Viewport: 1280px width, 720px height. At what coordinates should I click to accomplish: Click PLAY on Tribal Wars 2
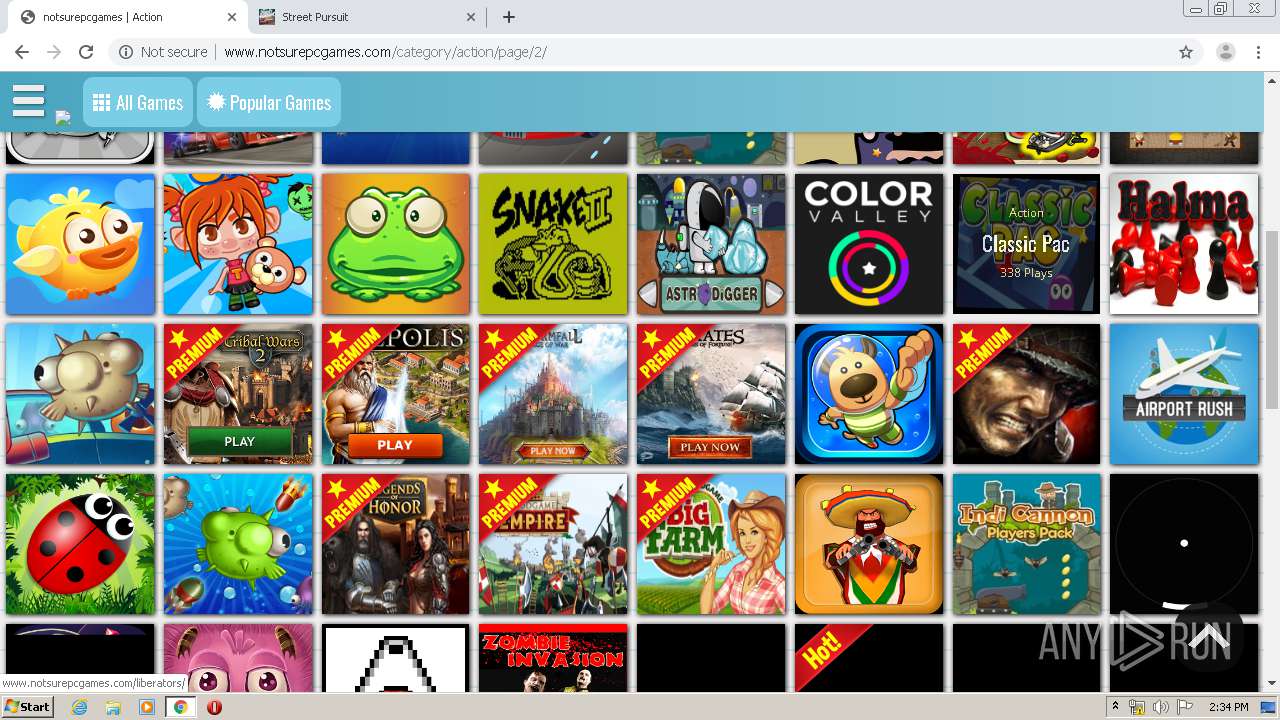pos(239,441)
